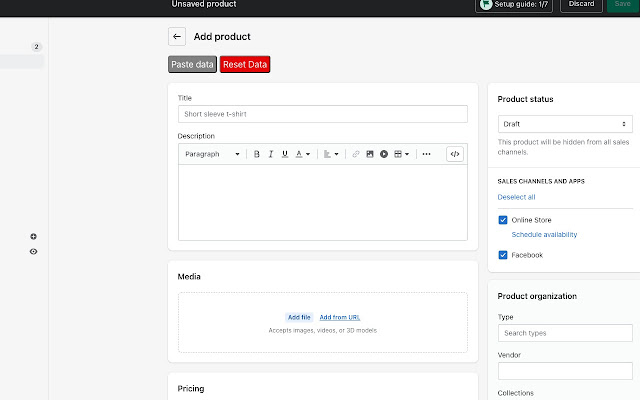Toggle bold formatting in description editor

coord(257,154)
